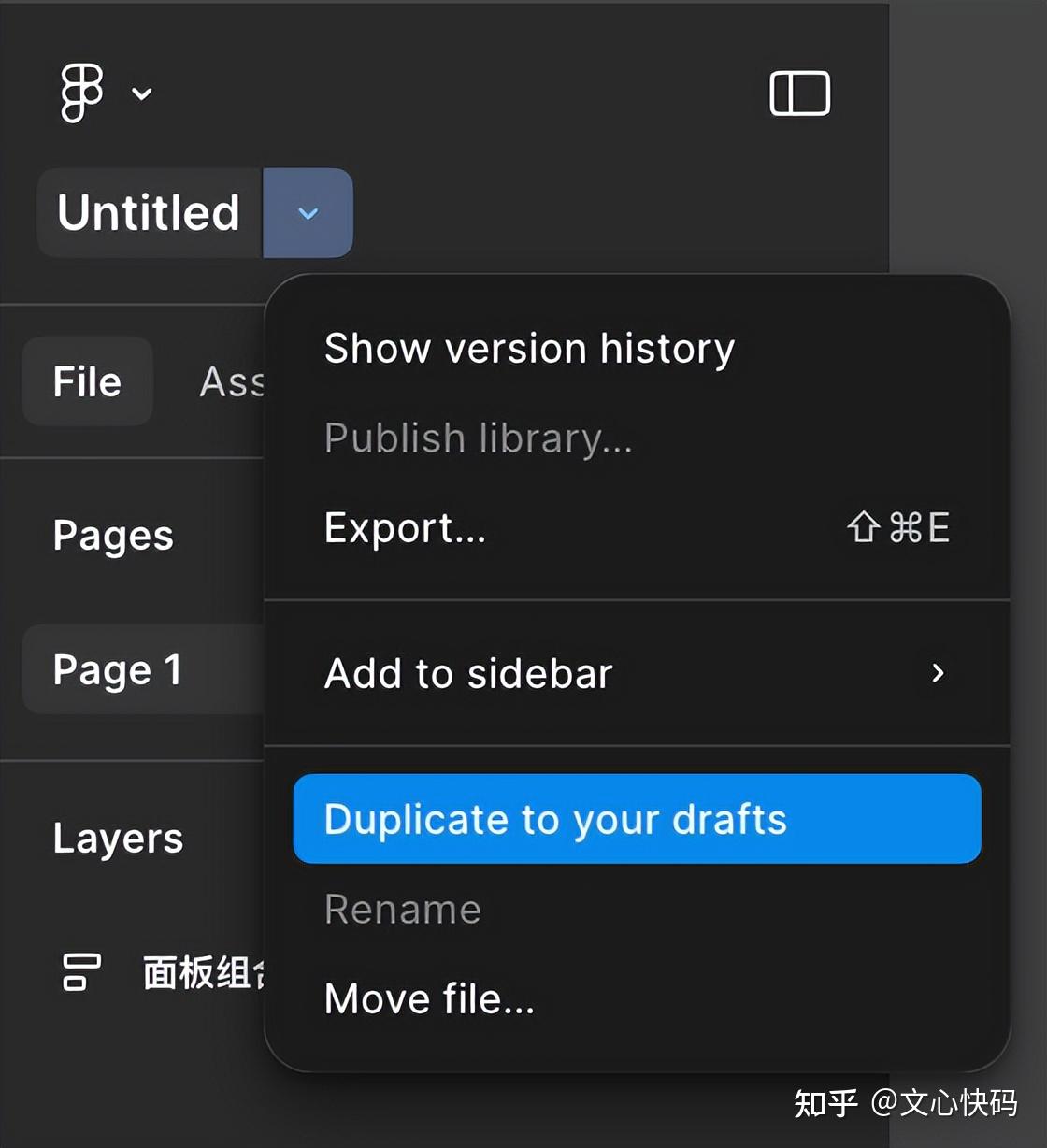Select the 面板组 layer row
Image resolution: width=1047 pixels, height=1148 pixels.
coord(144,972)
